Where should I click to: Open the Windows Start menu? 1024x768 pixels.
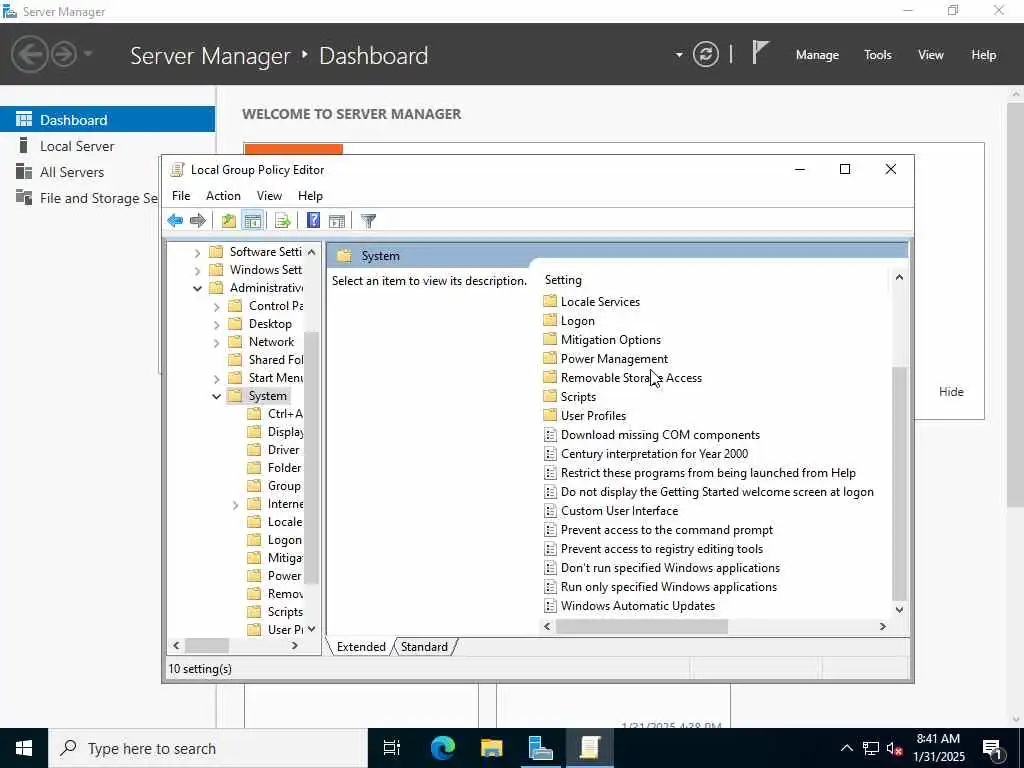[24, 748]
